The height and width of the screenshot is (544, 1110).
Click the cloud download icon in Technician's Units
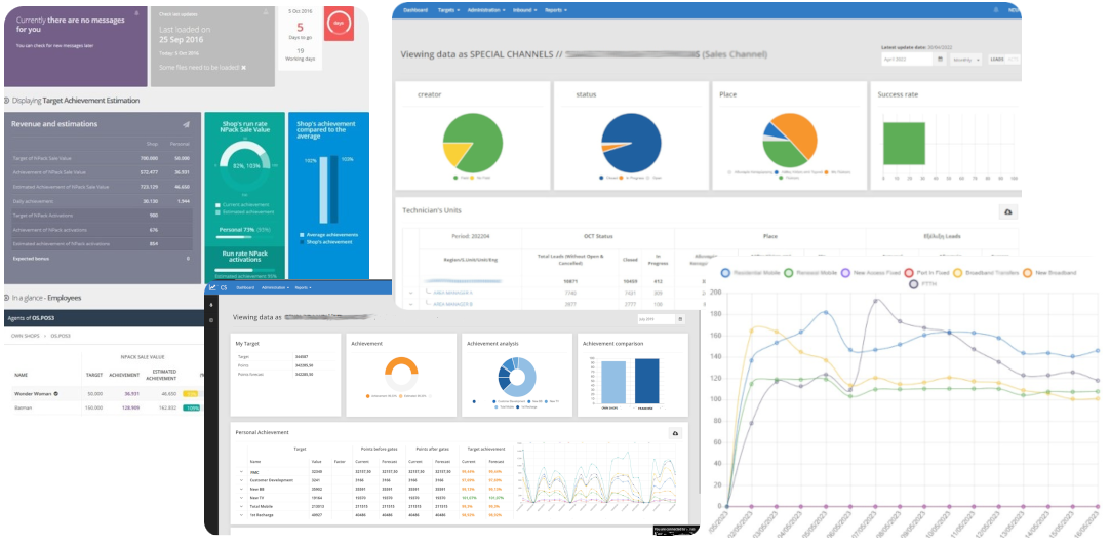pos(1007,212)
